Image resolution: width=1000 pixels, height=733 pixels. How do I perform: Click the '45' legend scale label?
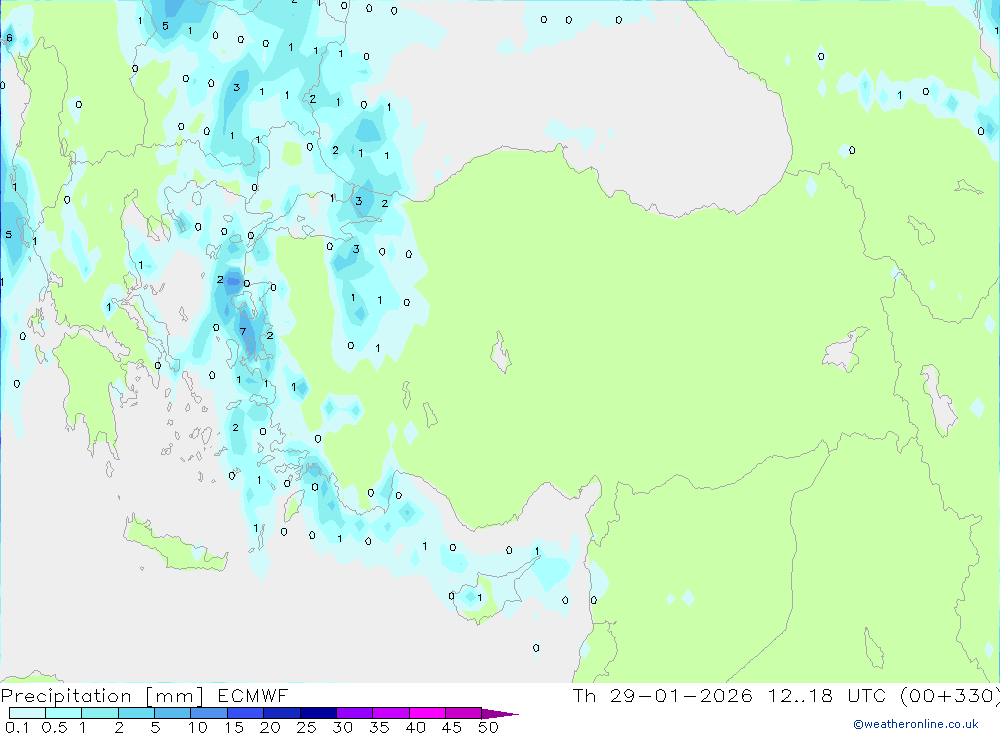point(452,727)
